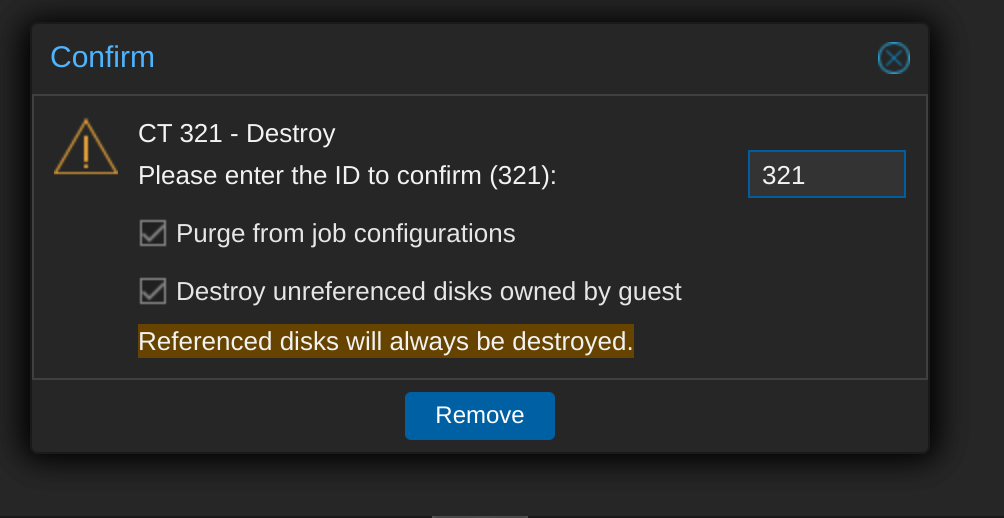Click the 'Purge from job configurations' label text
This screenshot has height=518, width=1004.
[345, 234]
